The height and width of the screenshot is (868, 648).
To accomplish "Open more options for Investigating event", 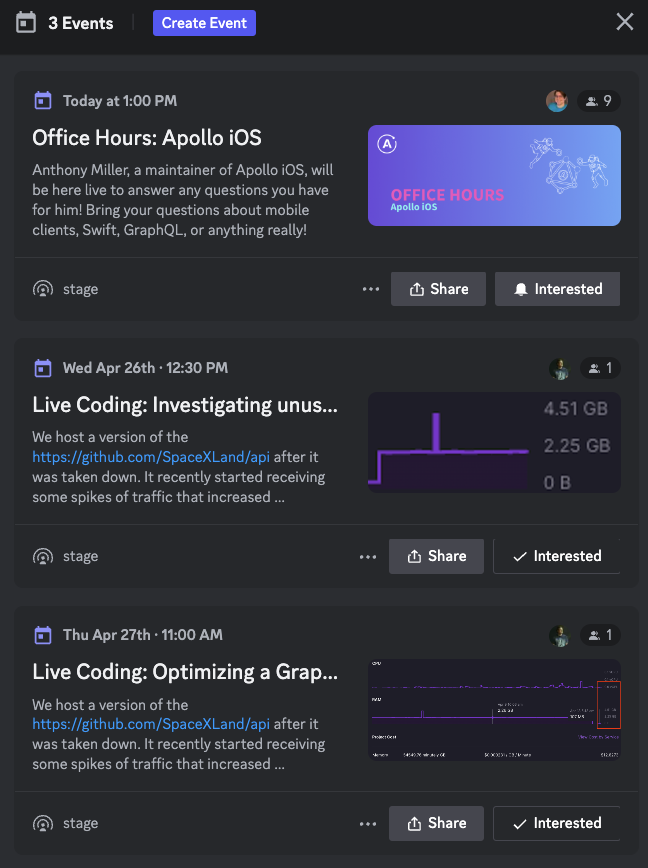I will tap(368, 557).
